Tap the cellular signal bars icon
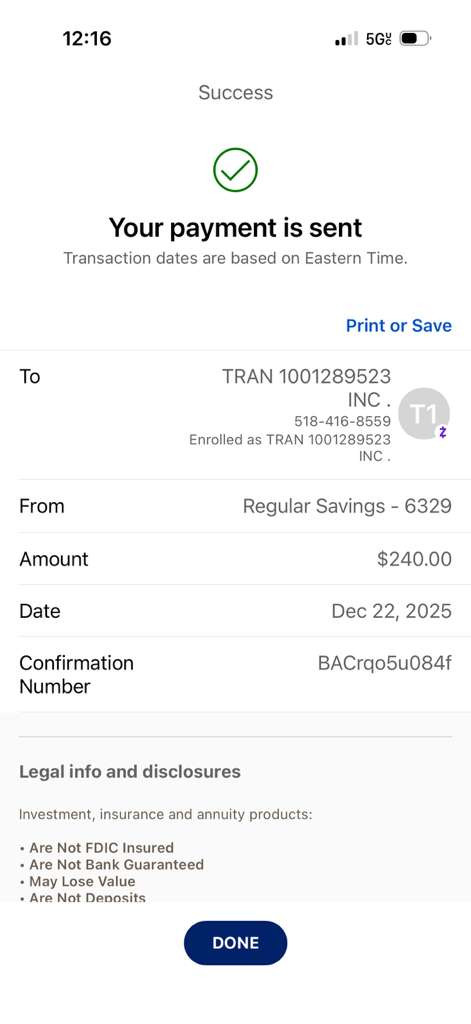This screenshot has height=1024, width=471. tap(346, 39)
